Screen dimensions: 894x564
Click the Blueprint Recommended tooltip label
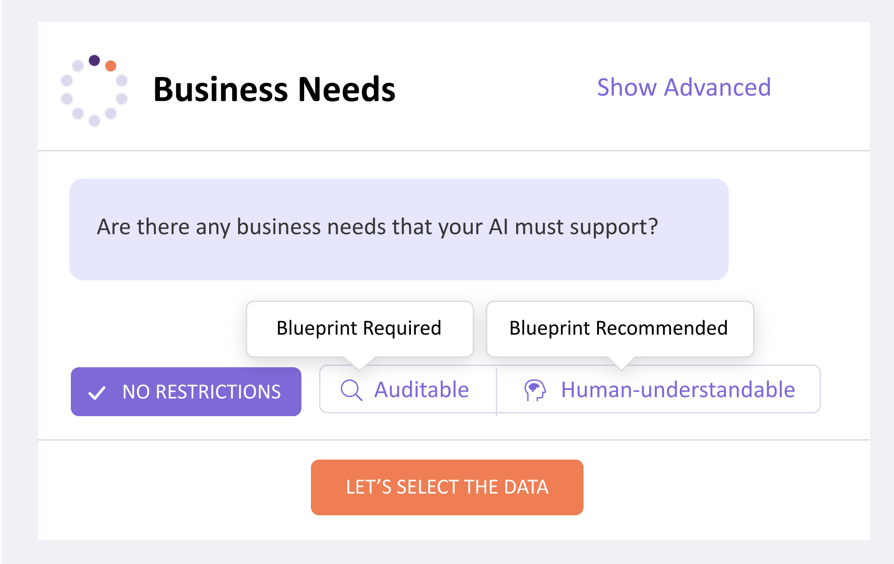coord(620,328)
